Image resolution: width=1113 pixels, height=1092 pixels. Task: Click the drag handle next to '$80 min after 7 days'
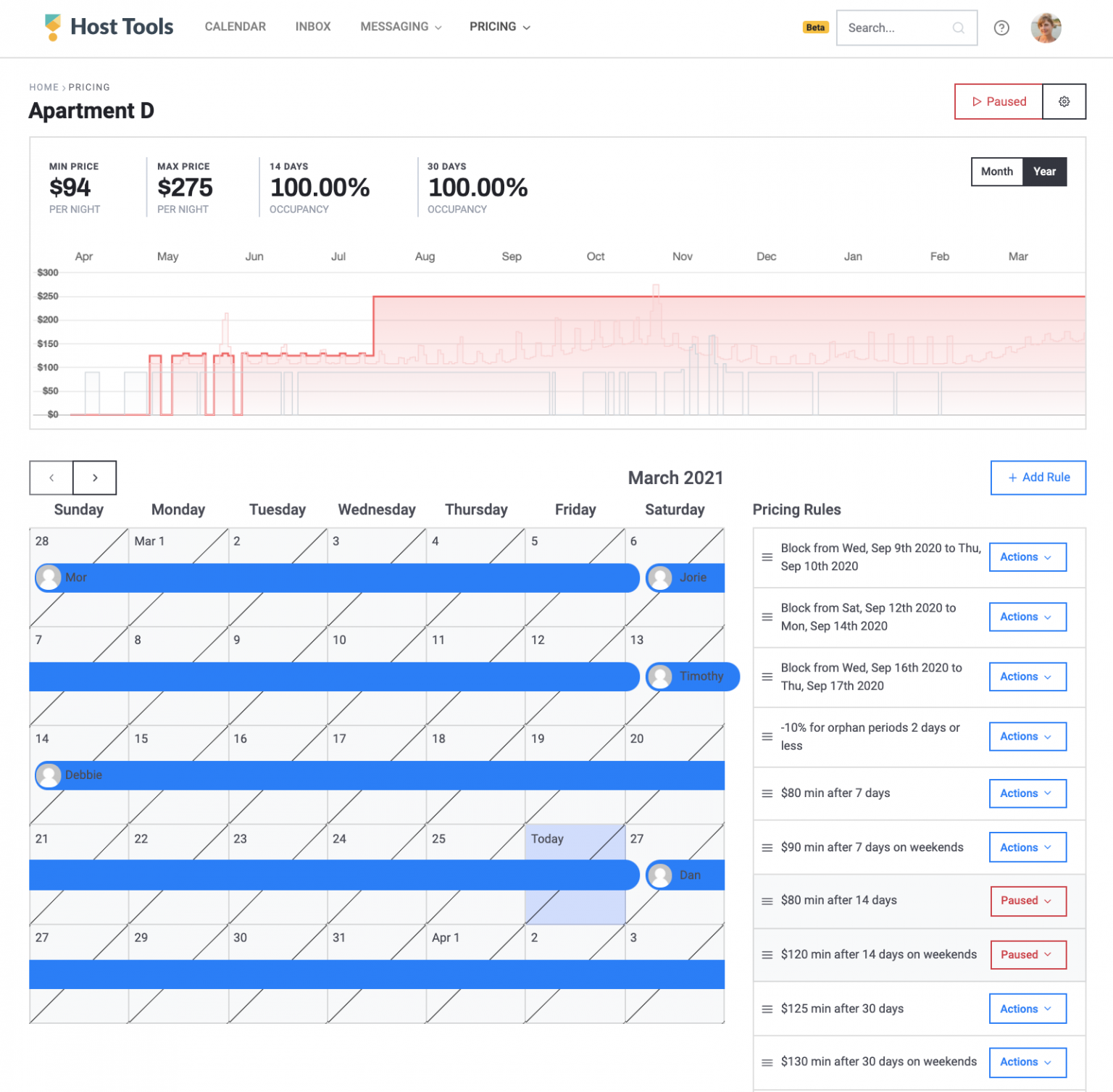pos(766,793)
